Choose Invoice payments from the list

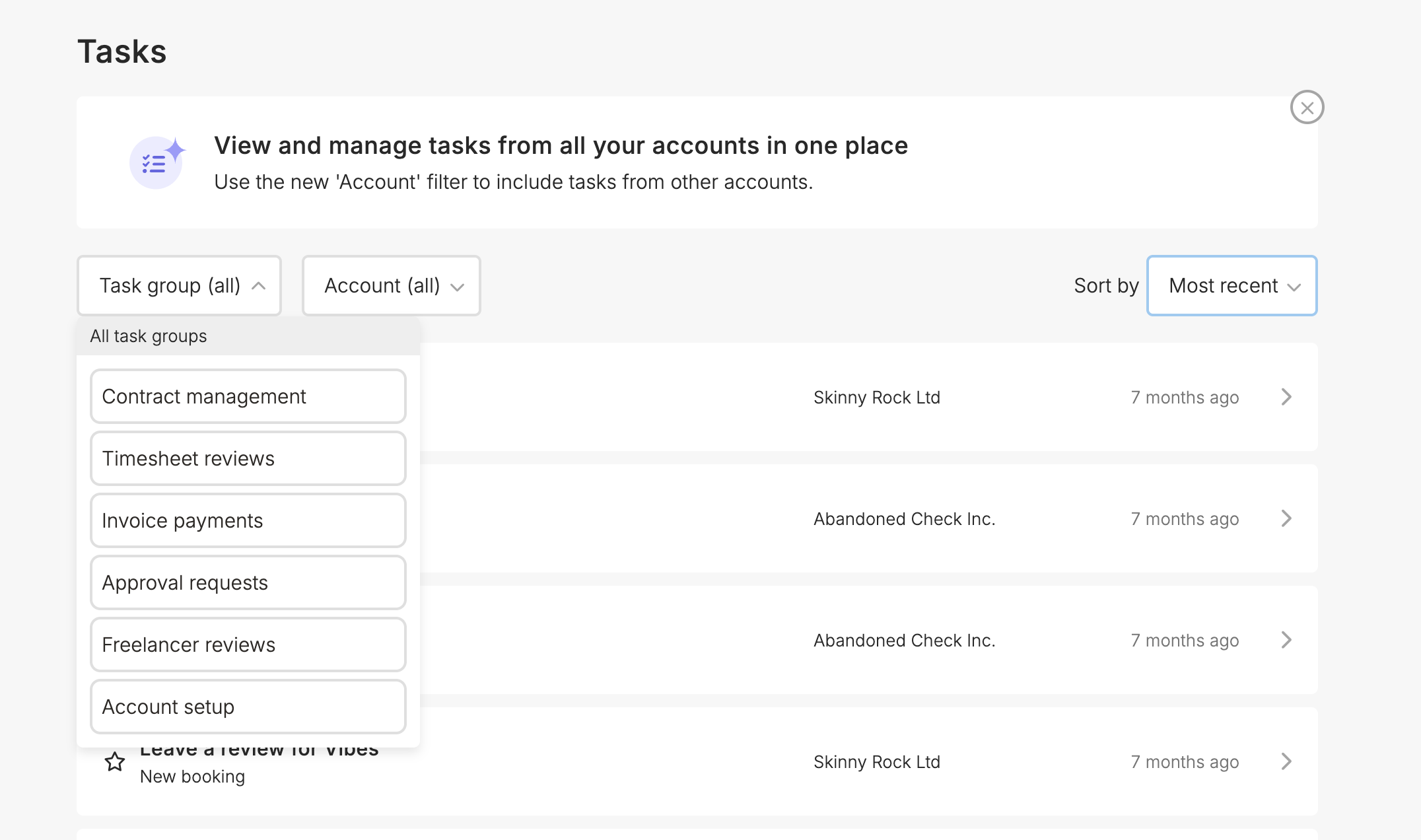[x=248, y=520]
